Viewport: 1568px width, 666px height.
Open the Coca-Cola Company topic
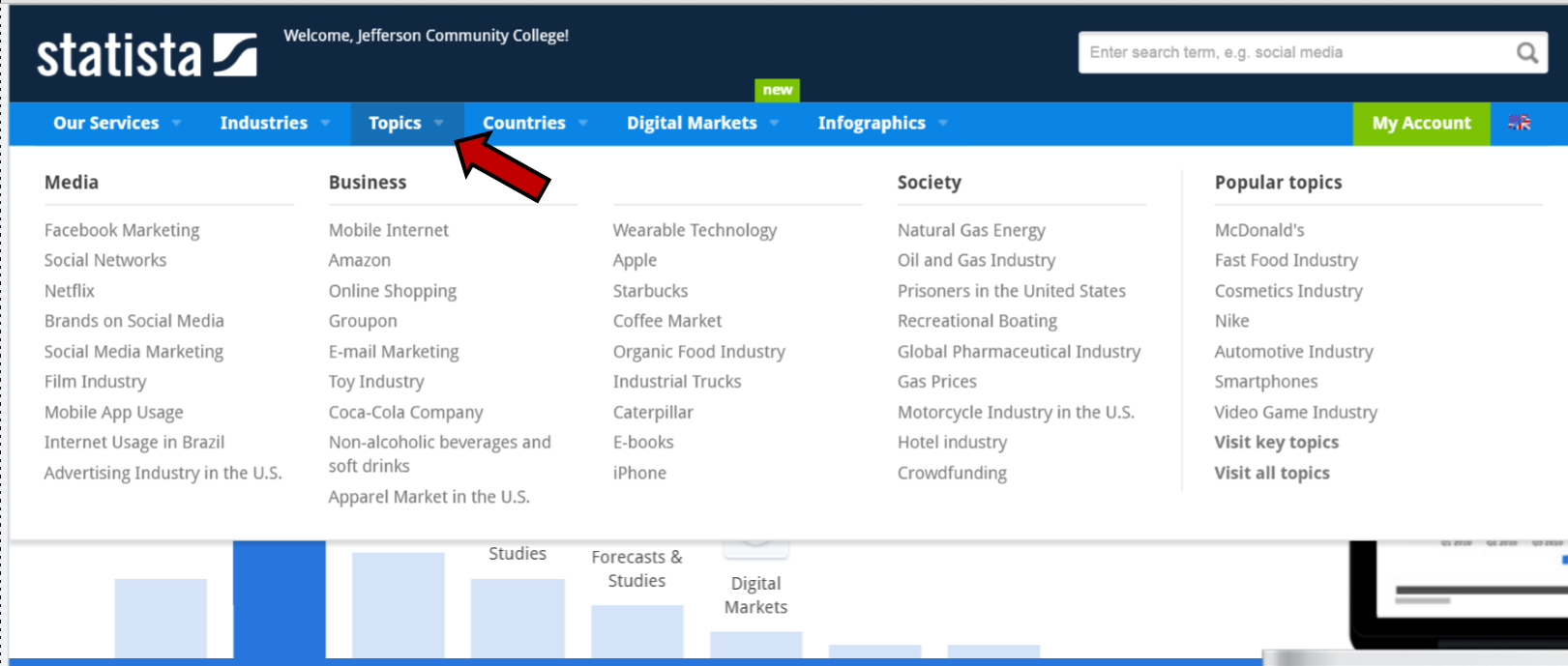click(406, 412)
